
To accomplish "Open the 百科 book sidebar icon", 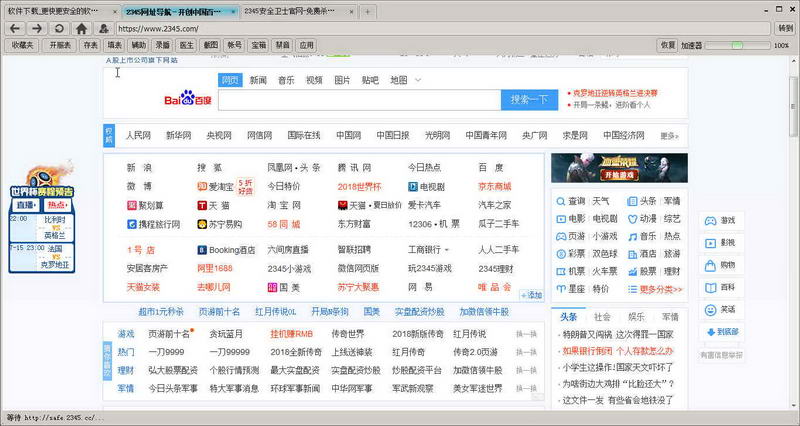I will 710,287.
